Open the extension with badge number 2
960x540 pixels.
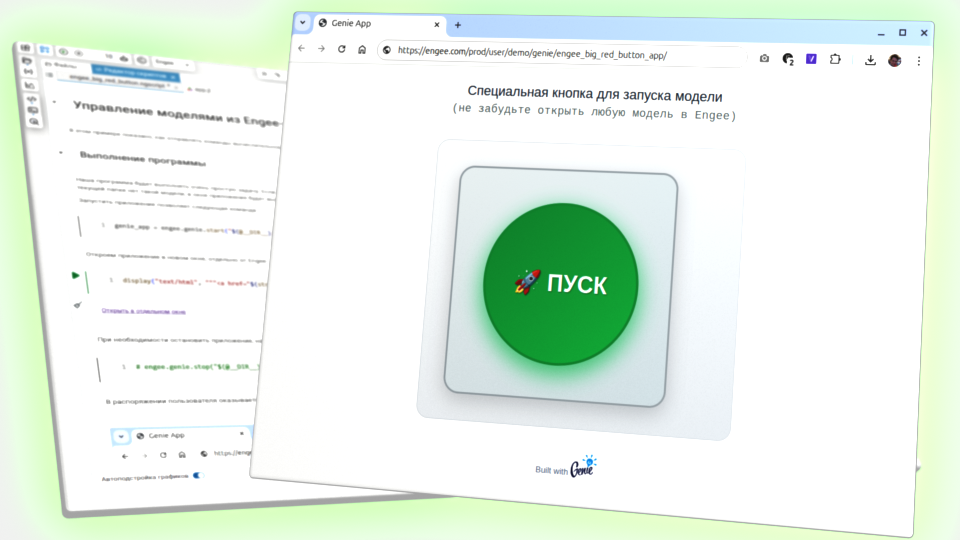coord(788,59)
